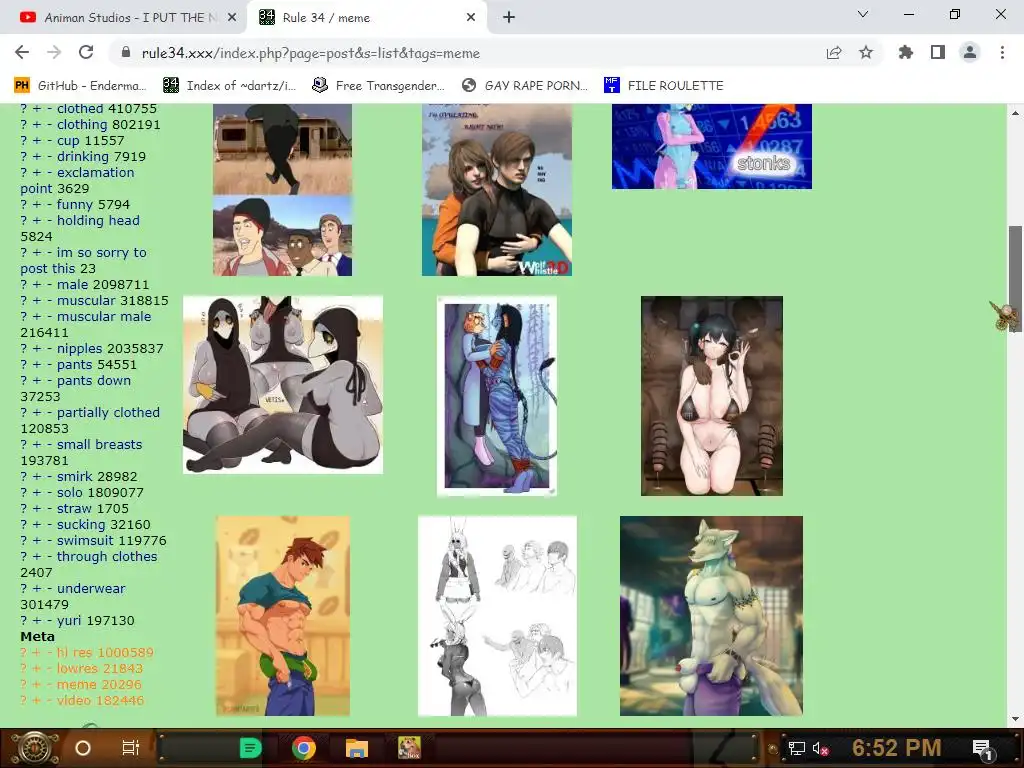Image resolution: width=1024 pixels, height=768 pixels.
Task: Open a new browser tab
Action: tap(509, 18)
